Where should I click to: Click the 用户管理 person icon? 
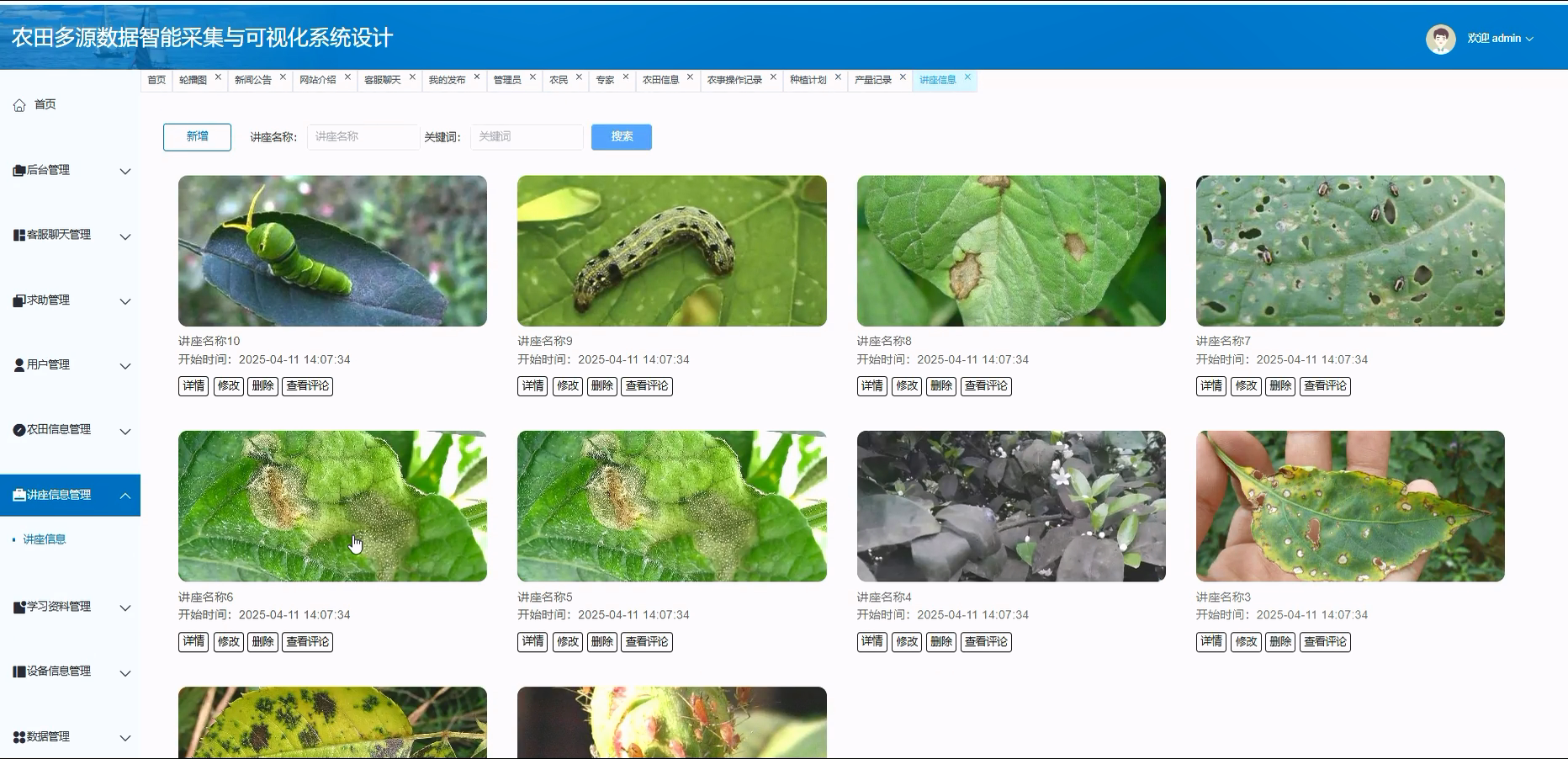[x=19, y=365]
